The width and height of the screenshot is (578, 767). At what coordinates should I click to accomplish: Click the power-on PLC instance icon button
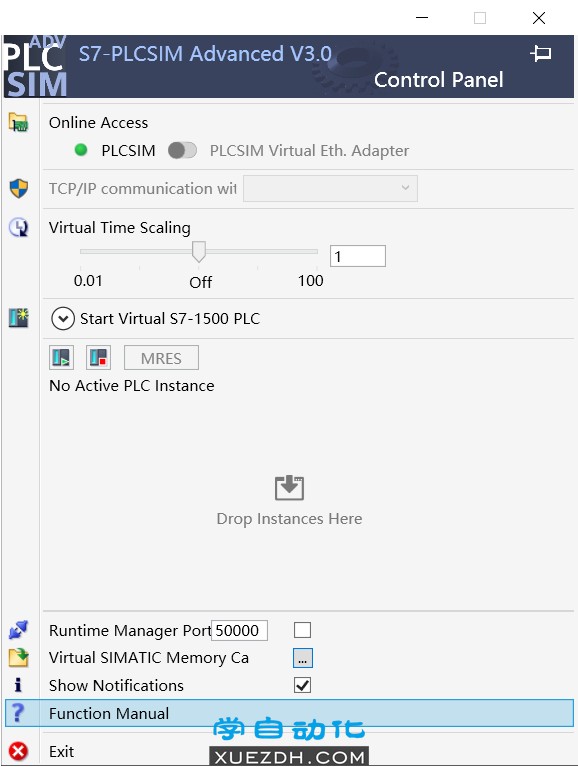pyautogui.click(x=62, y=358)
